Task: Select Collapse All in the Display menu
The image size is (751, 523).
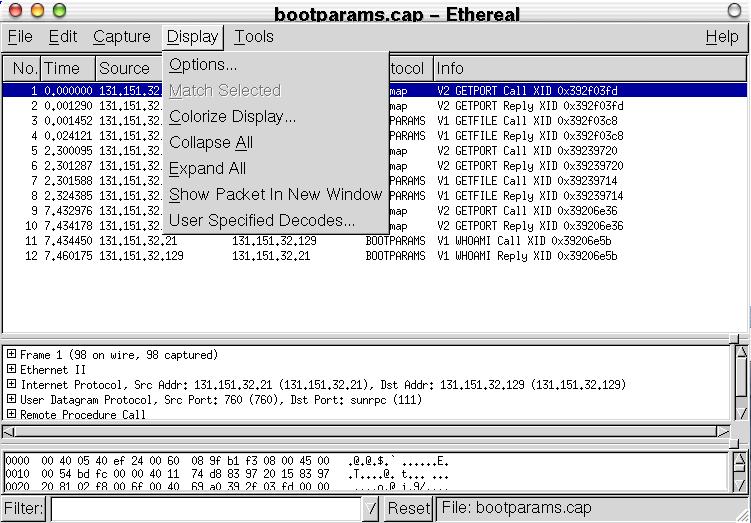Action: click(x=275, y=142)
